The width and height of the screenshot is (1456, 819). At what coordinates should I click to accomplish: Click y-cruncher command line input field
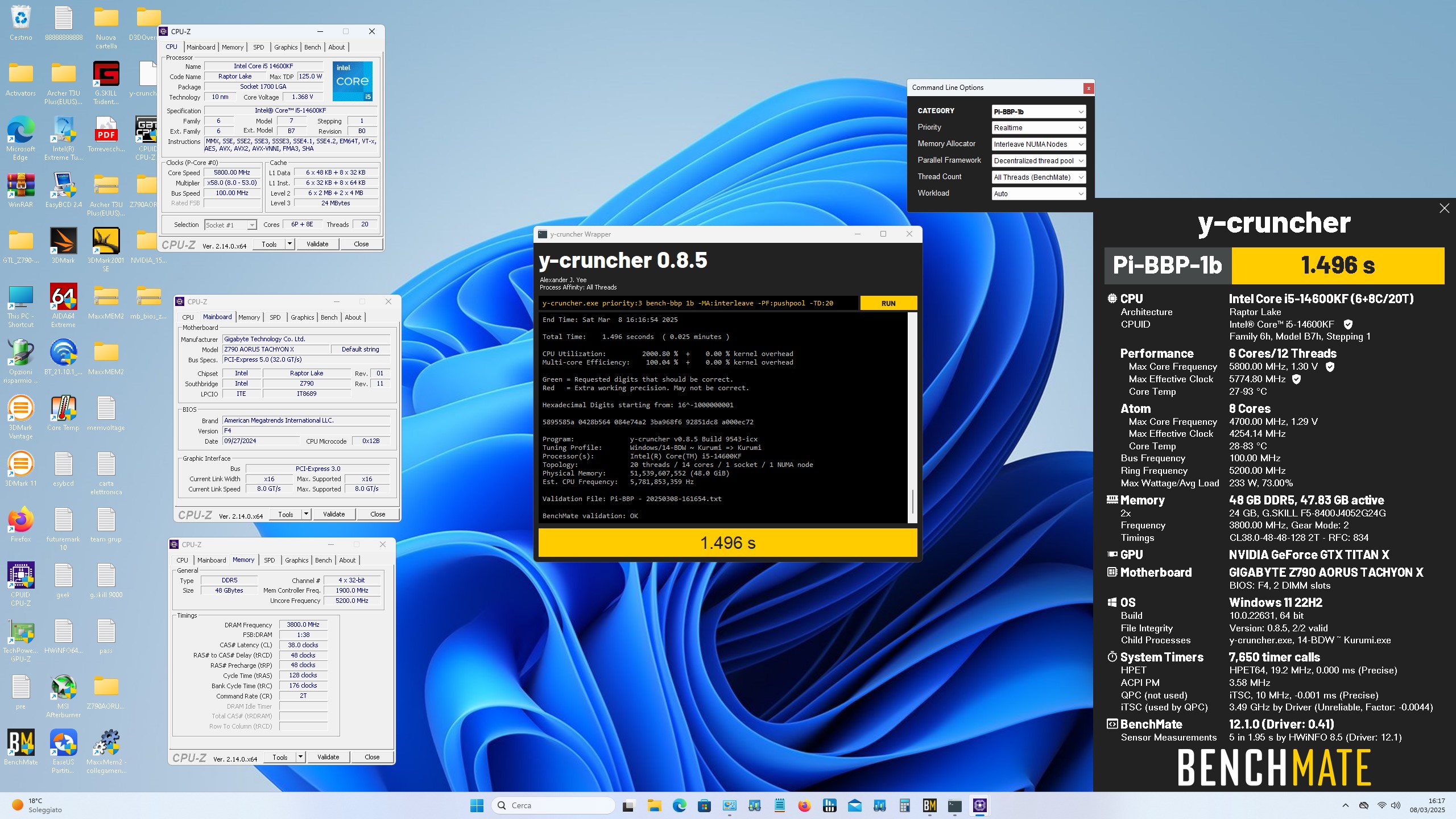coord(698,303)
